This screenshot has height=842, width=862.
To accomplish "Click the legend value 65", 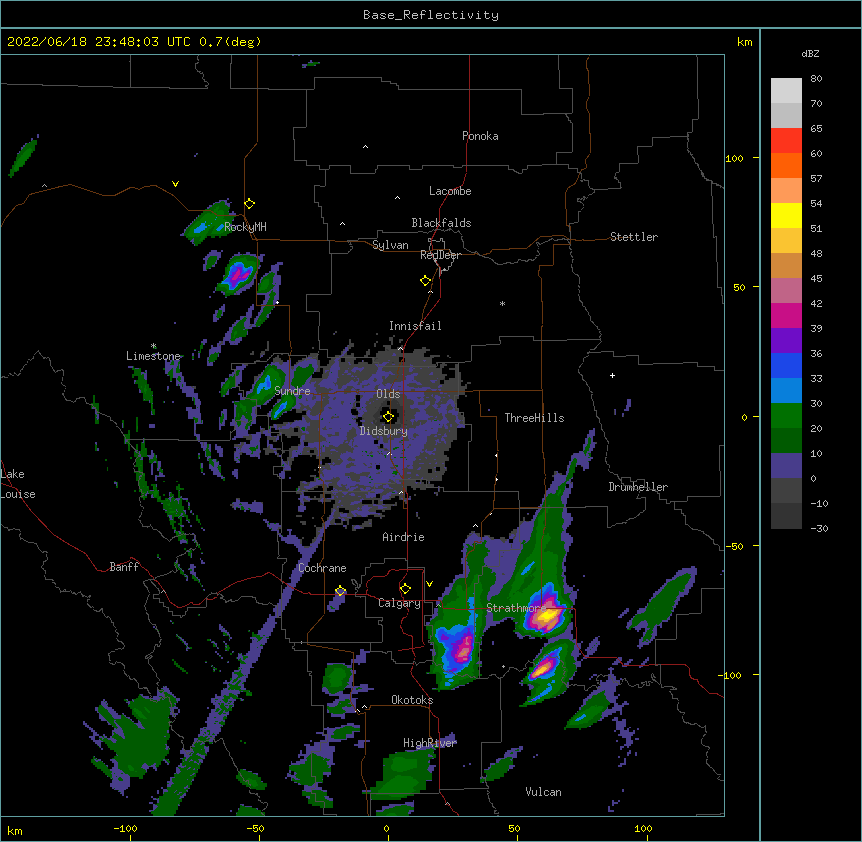I will coord(816,128).
